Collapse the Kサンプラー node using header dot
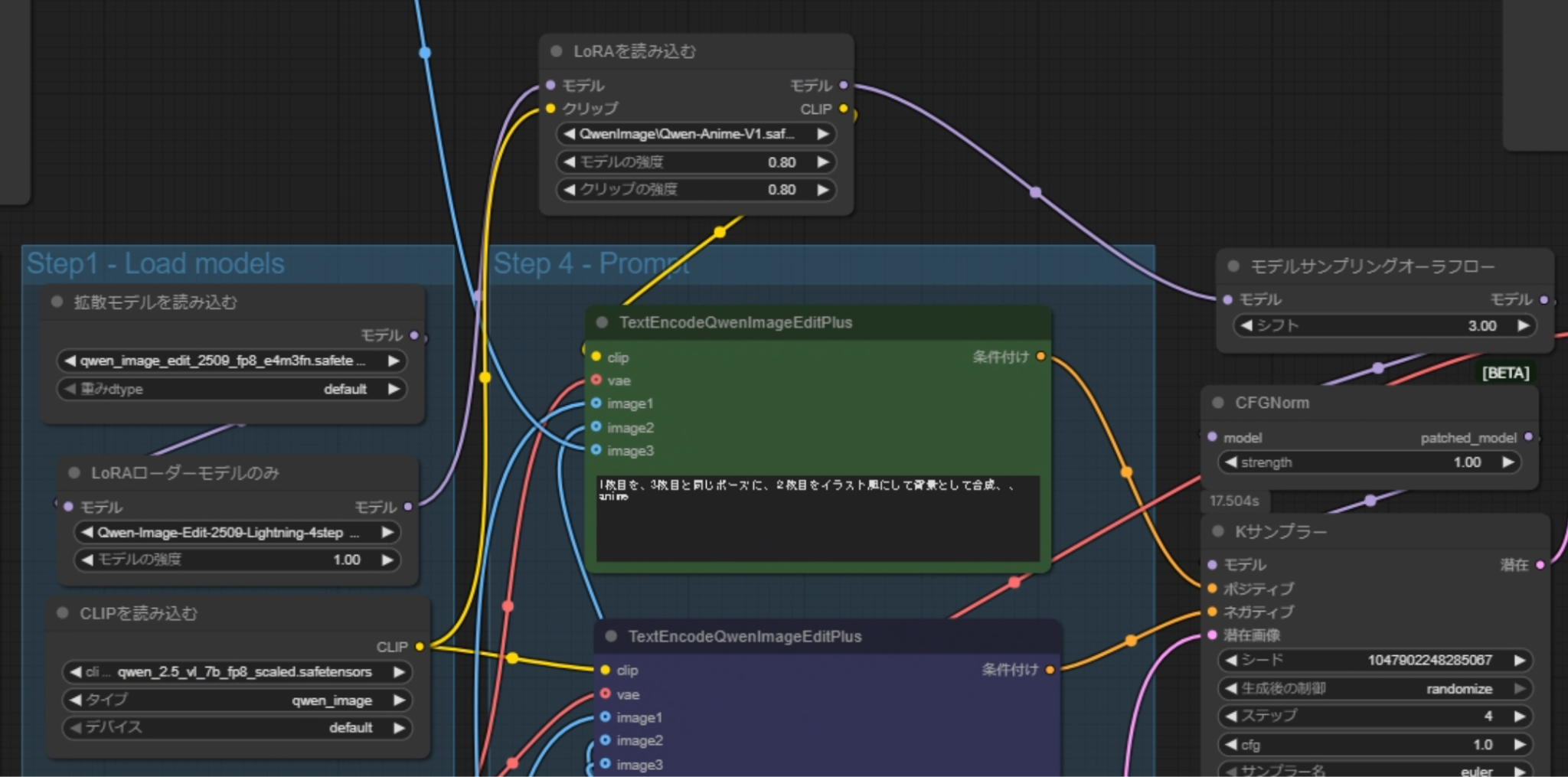The image size is (1568, 777). tap(1218, 531)
